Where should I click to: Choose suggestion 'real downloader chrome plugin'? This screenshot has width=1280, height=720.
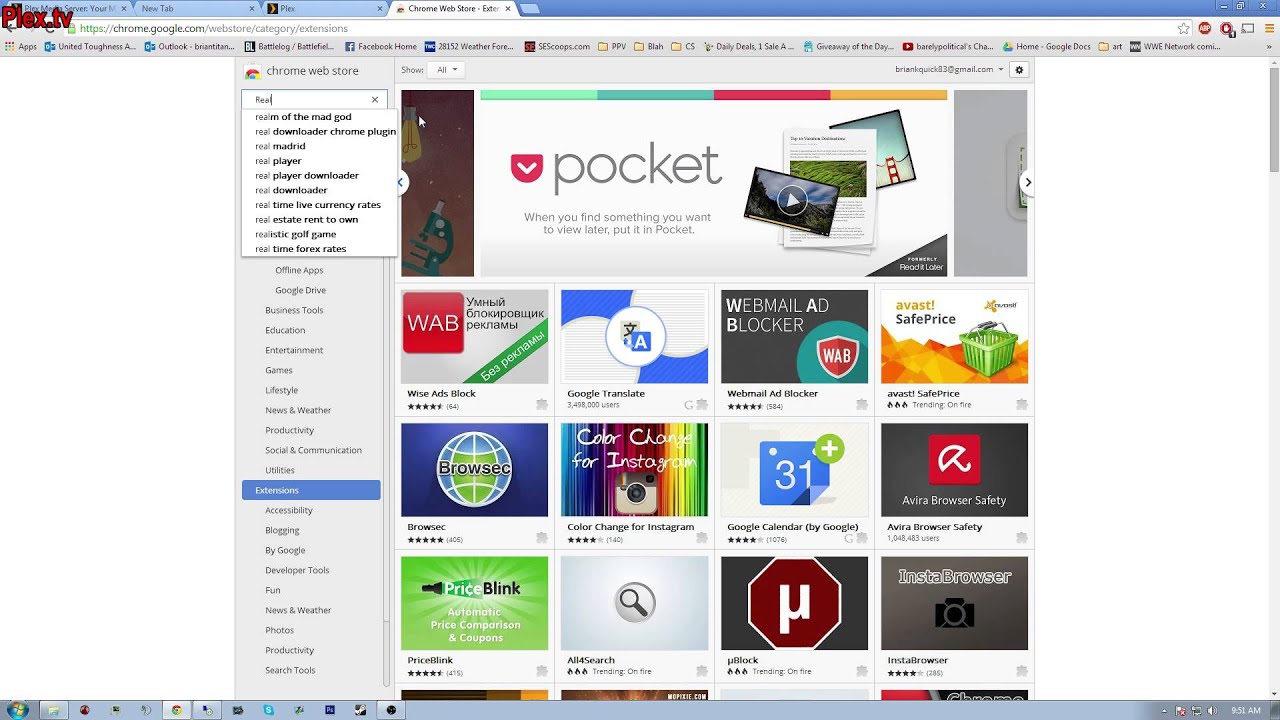tap(325, 131)
